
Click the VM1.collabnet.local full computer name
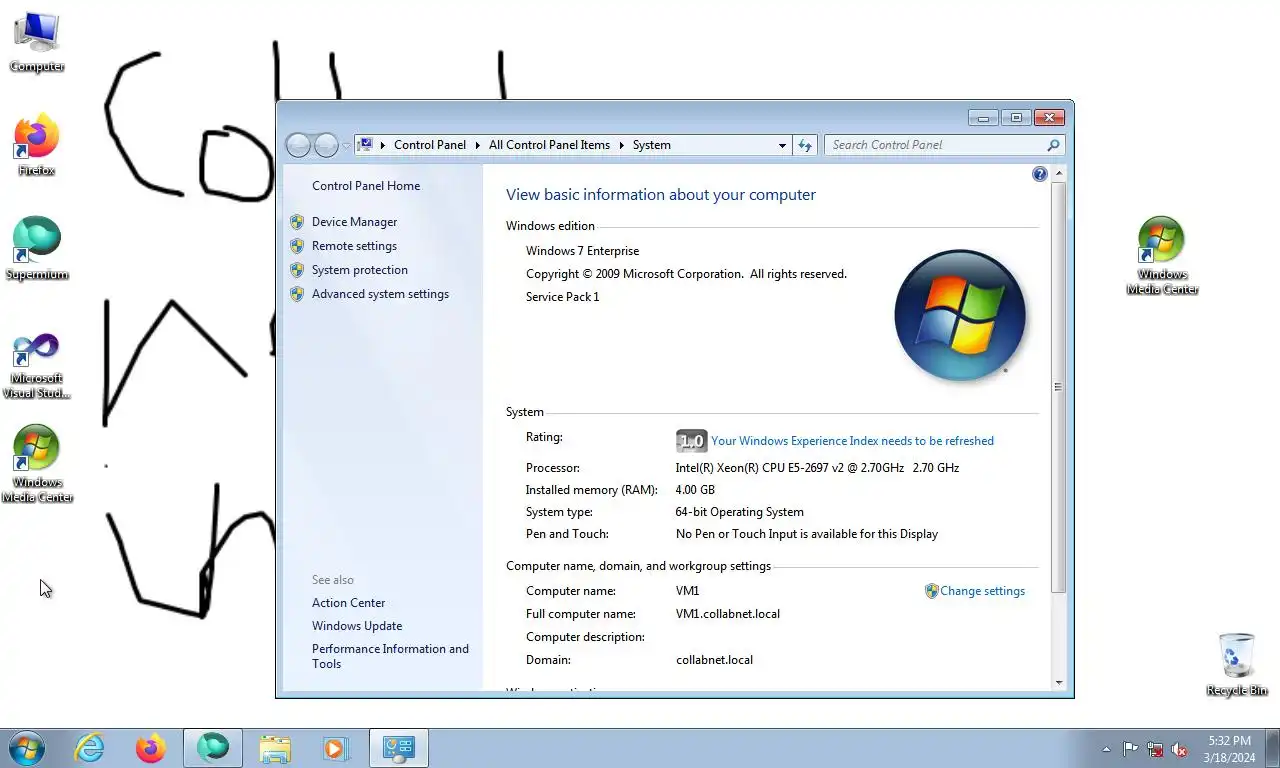[727, 614]
